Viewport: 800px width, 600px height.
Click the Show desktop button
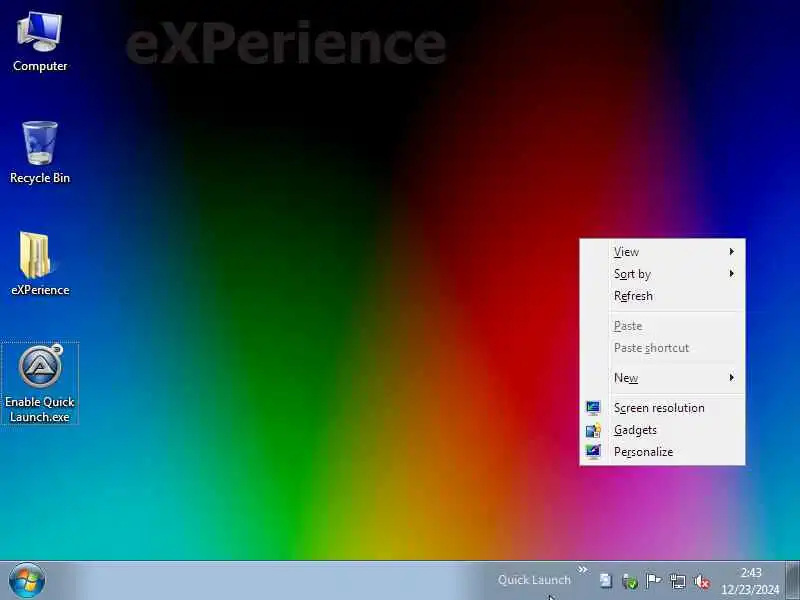click(x=793, y=581)
